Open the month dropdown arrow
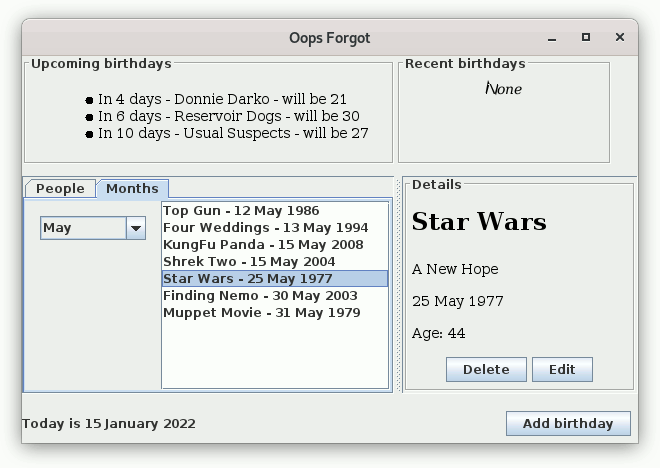The height and width of the screenshot is (468, 660). tap(136, 228)
